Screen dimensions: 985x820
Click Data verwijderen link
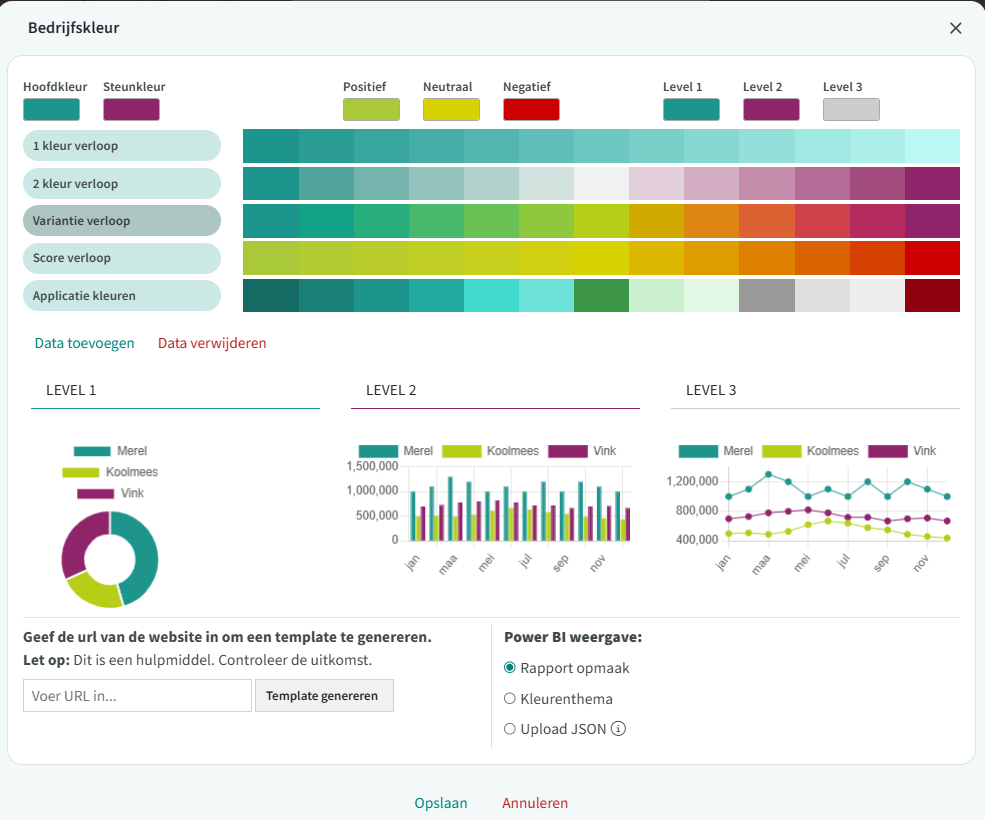pyautogui.click(x=212, y=343)
